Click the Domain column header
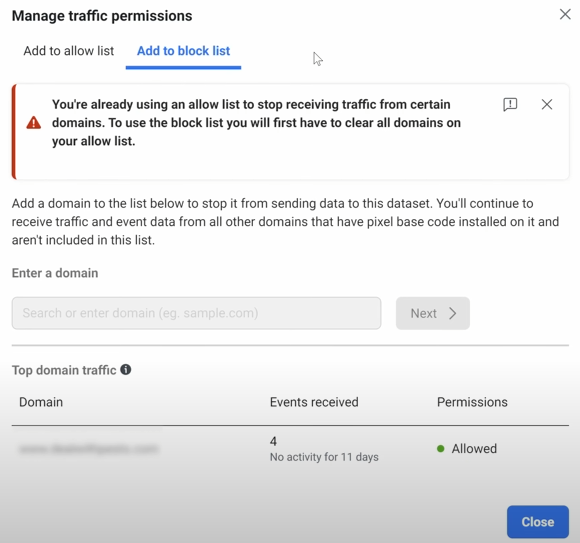Viewport: 580px width, 543px height. (x=41, y=402)
